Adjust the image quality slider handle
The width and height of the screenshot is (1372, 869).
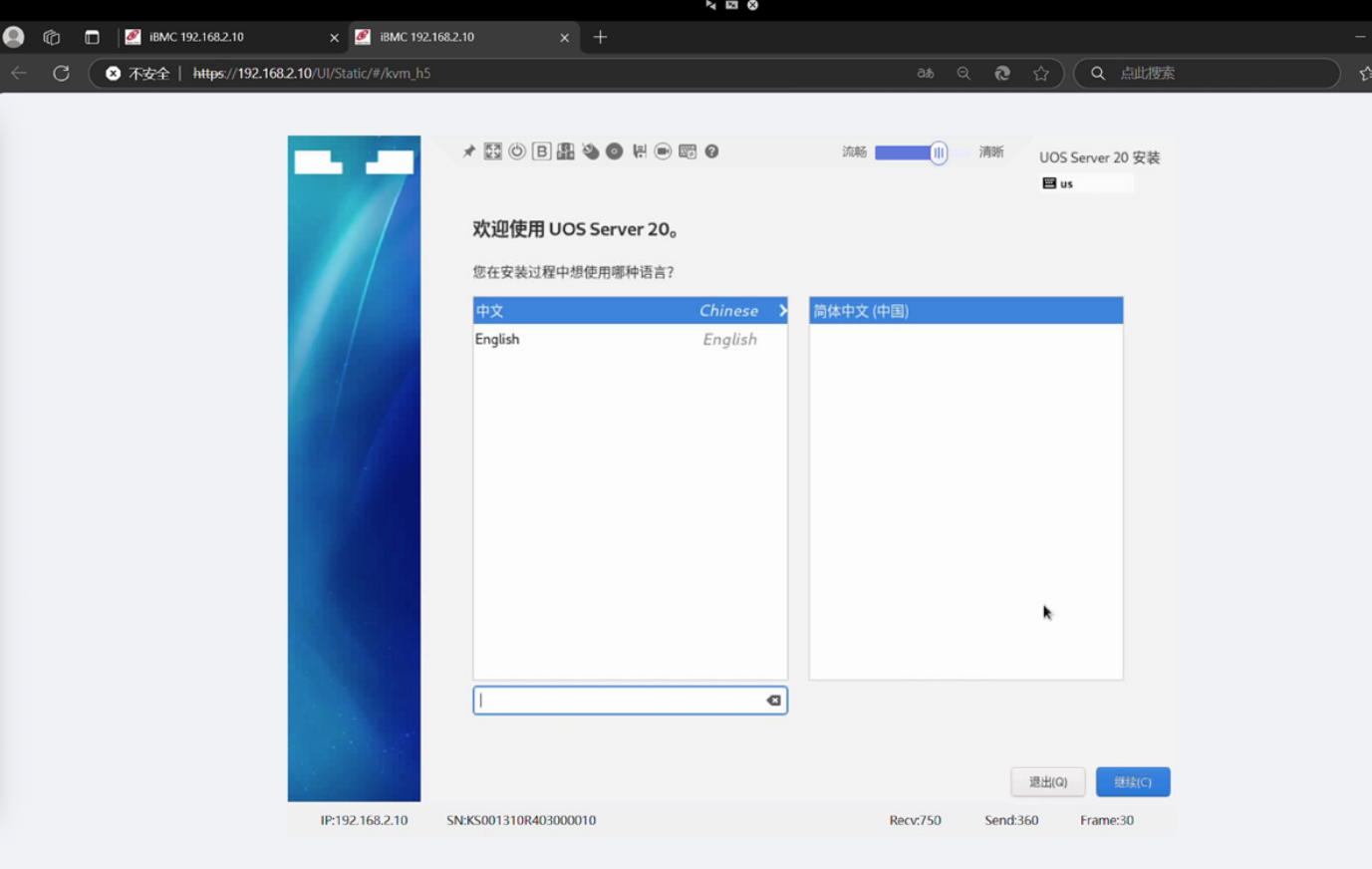click(938, 152)
